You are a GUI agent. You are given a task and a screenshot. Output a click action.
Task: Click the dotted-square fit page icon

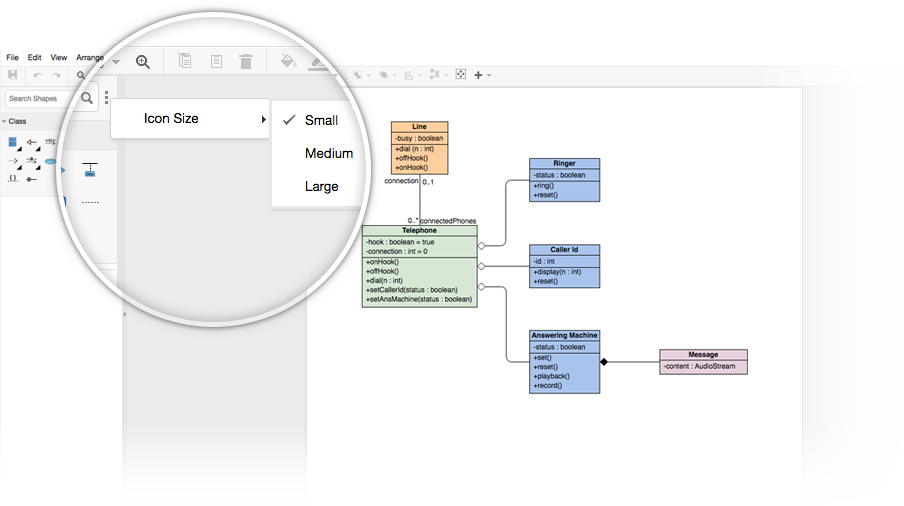point(461,74)
